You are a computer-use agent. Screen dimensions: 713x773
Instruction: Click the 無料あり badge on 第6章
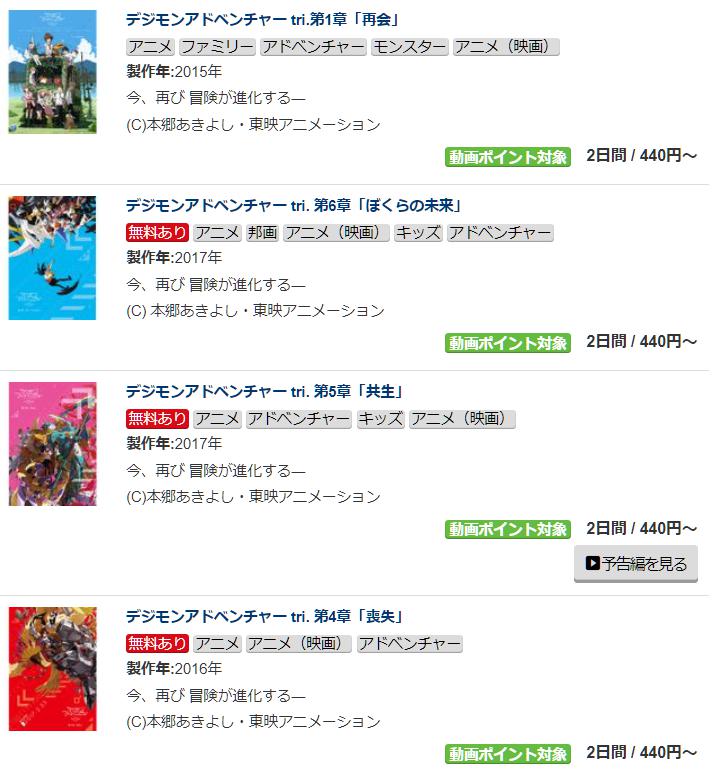point(157,233)
